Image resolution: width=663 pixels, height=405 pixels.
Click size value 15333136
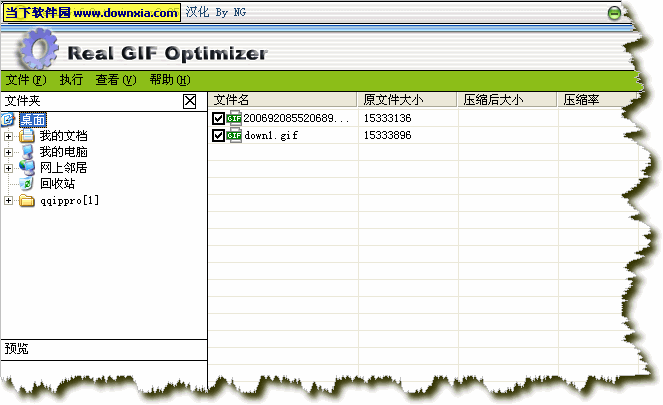[387, 118]
